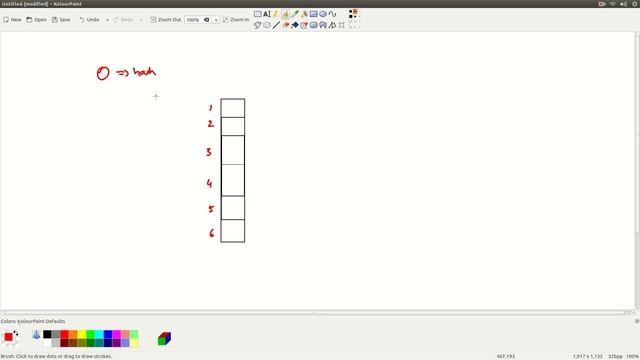Viewport: 640px width, 360px height.
Task: Pick the navy blue palette color
Action: (108, 343)
